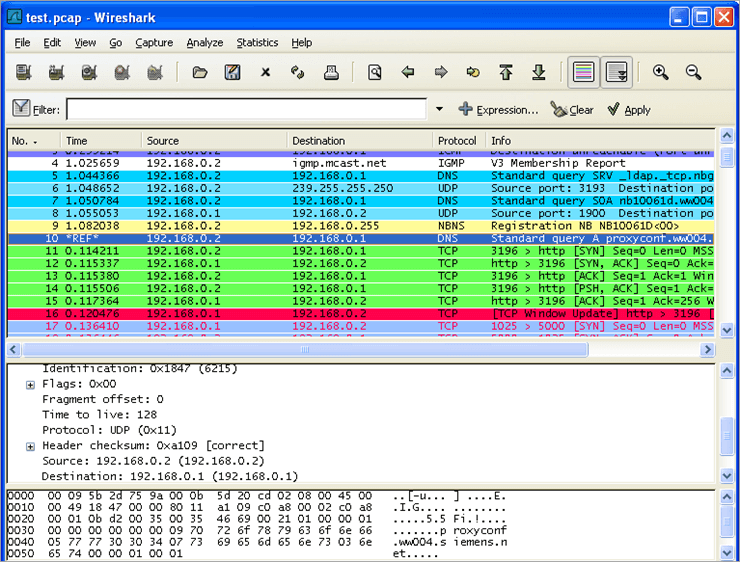This screenshot has height=562, width=740.
Task: Open the Help menu
Action: tap(302, 42)
